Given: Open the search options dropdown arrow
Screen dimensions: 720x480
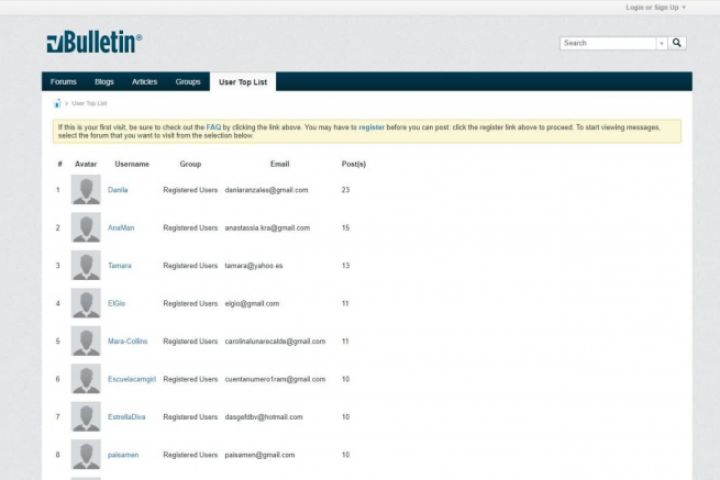Looking at the screenshot, I should [x=661, y=43].
